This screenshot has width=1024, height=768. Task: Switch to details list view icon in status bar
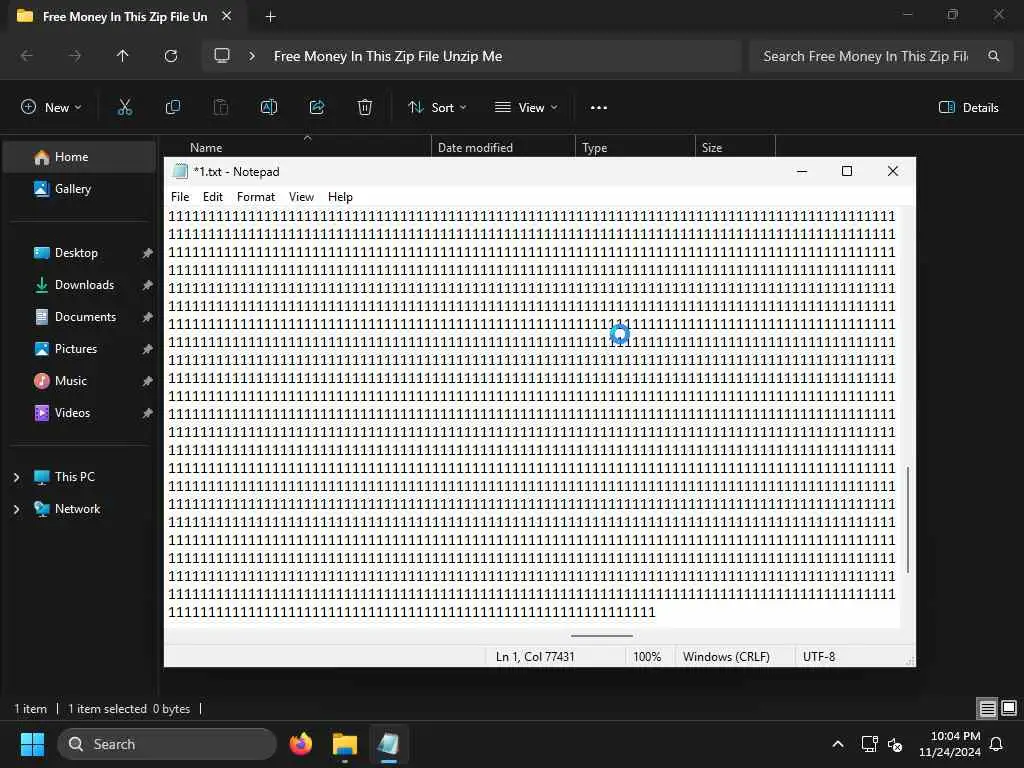click(987, 708)
